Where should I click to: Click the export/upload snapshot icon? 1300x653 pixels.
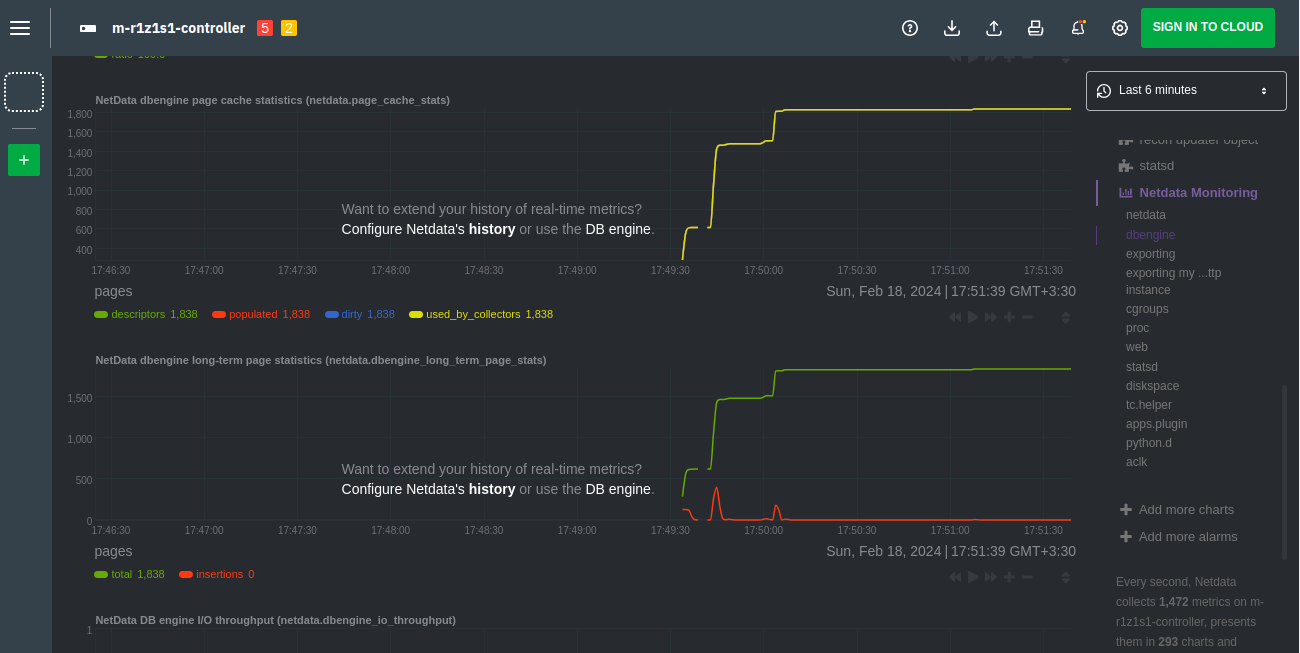click(994, 28)
